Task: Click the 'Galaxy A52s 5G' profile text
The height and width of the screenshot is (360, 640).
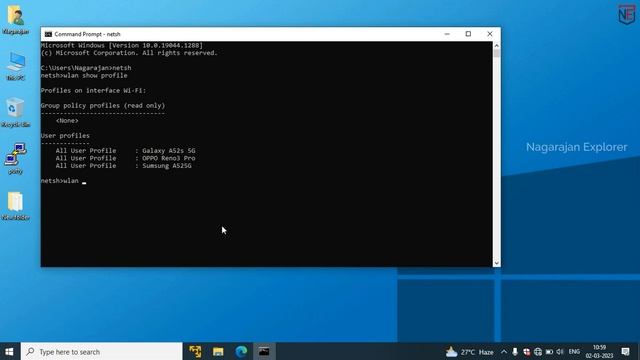Action: coord(169,151)
